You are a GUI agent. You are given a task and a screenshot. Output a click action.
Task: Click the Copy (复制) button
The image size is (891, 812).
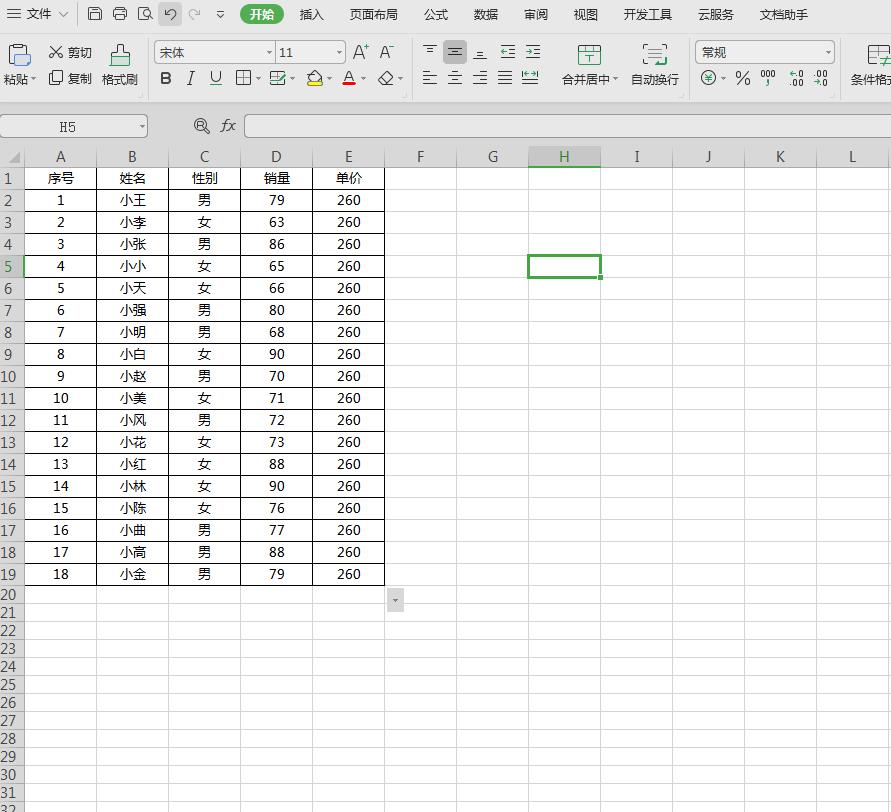click(x=70, y=78)
